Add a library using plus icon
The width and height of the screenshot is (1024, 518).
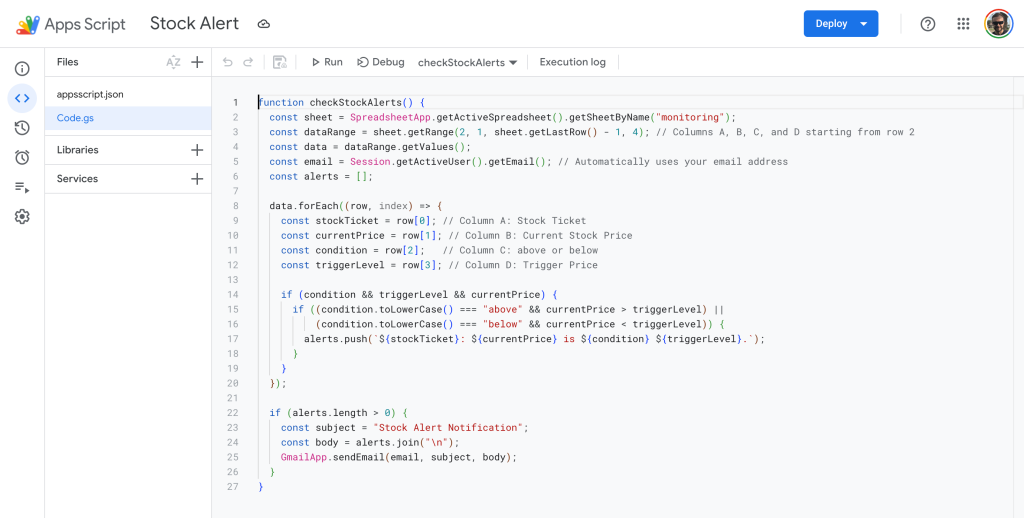pos(197,150)
